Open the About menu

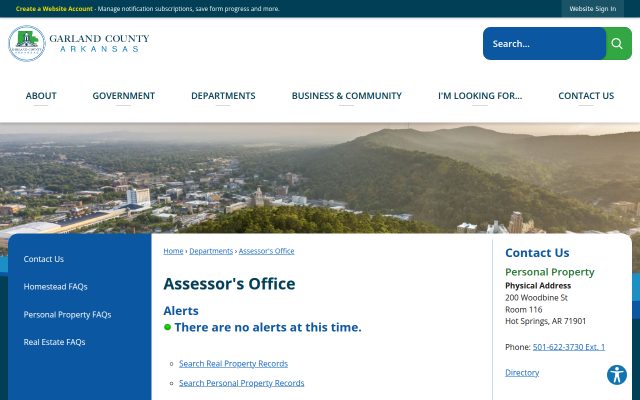(x=41, y=96)
